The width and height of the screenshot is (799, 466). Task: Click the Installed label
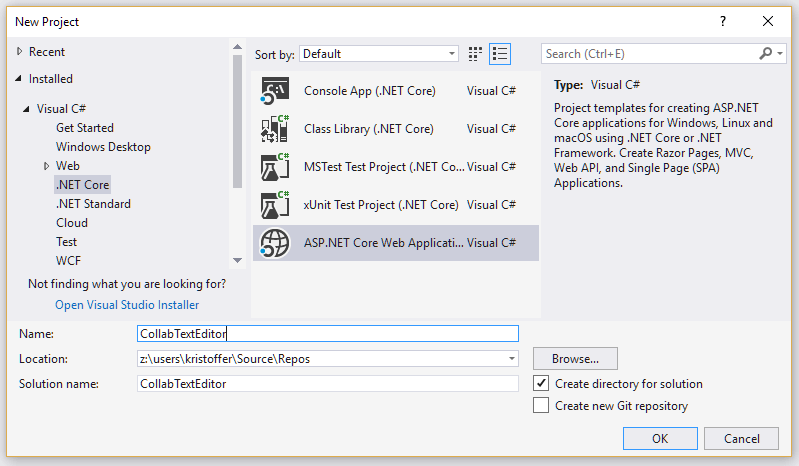pos(50,79)
